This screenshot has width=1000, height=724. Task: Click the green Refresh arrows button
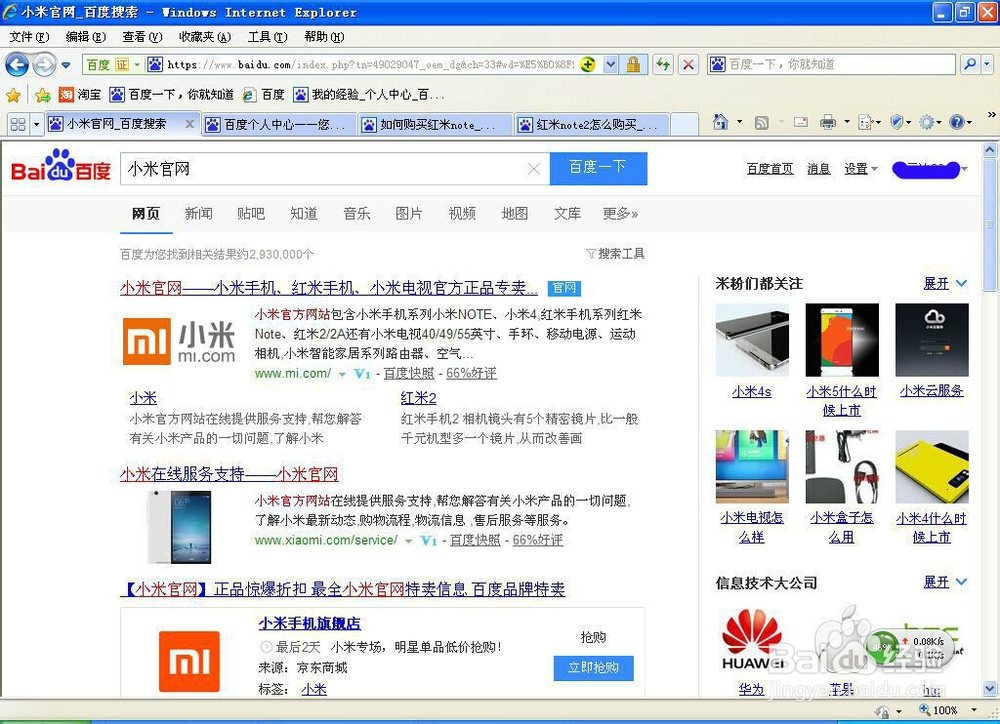(x=663, y=64)
